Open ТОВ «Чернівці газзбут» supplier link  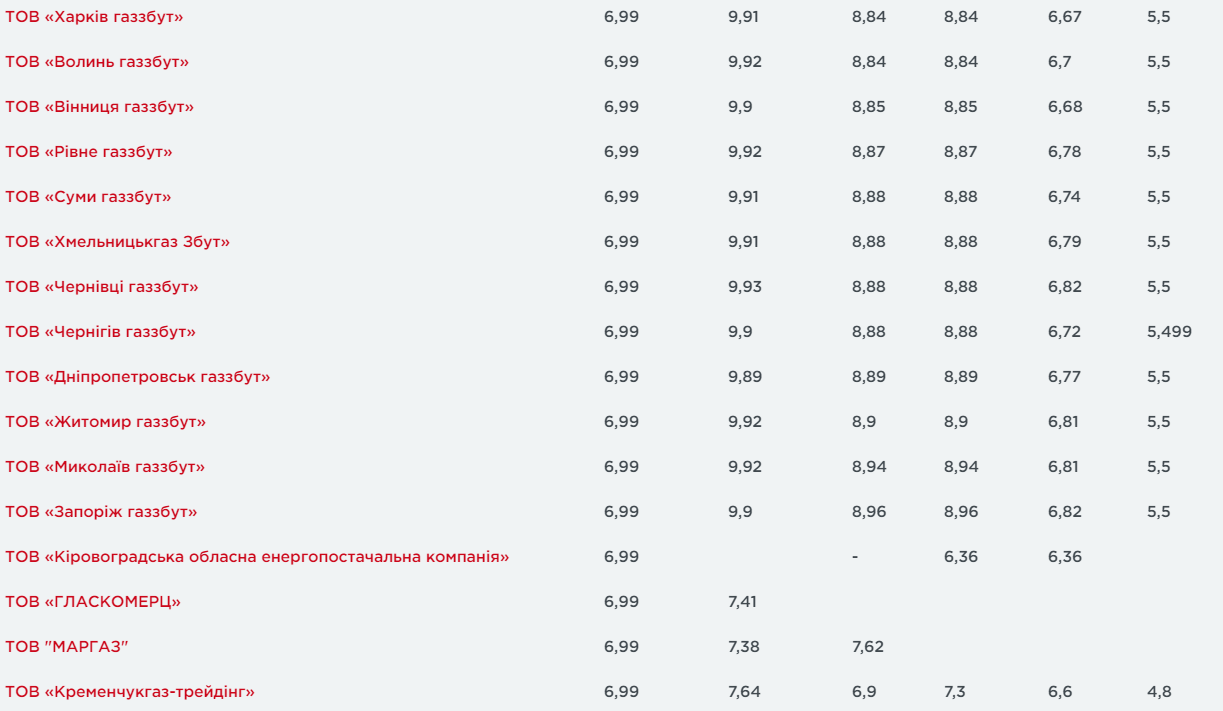point(102,287)
